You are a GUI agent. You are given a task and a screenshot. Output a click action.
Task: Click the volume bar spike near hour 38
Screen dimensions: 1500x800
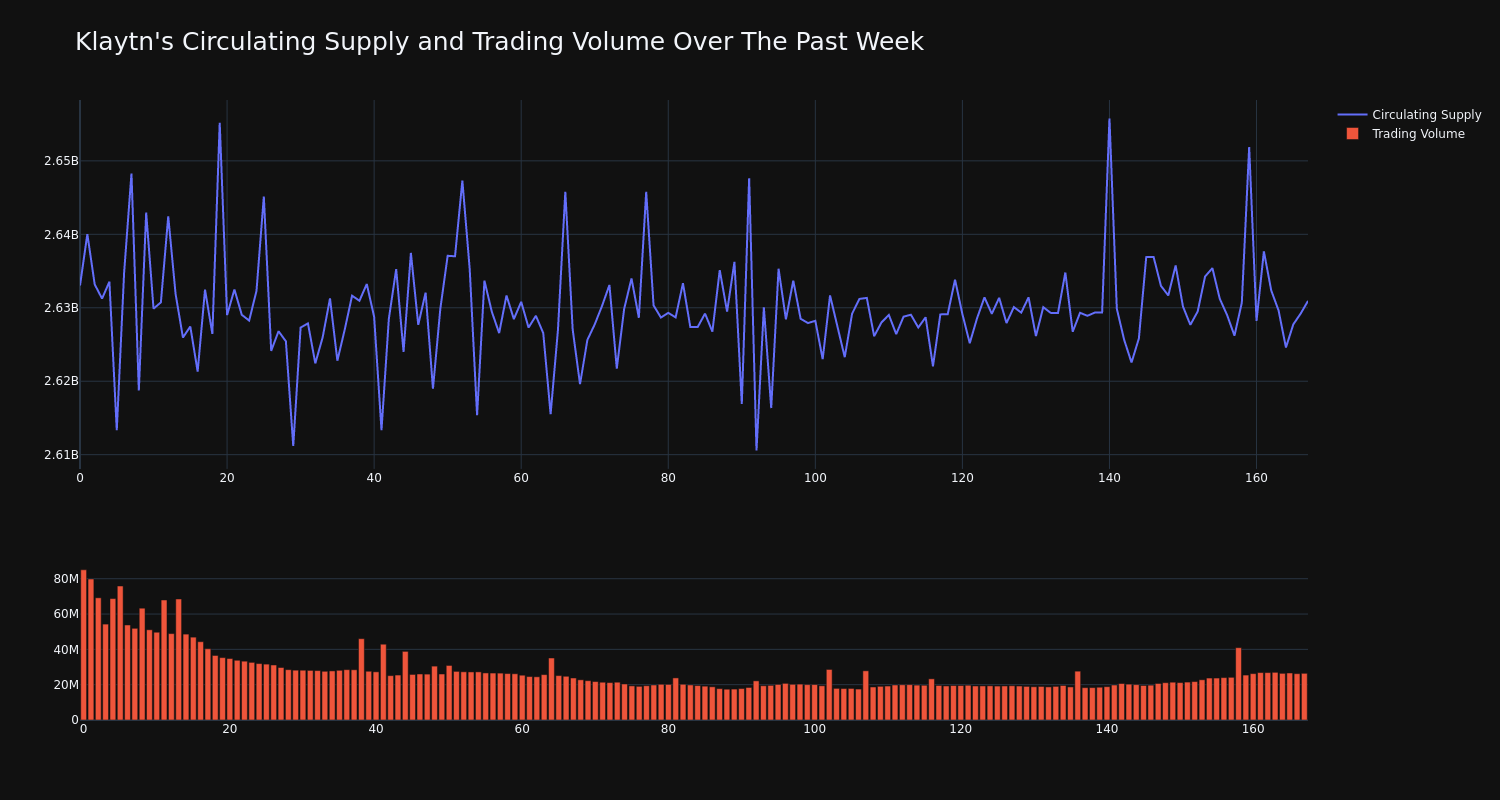361,680
